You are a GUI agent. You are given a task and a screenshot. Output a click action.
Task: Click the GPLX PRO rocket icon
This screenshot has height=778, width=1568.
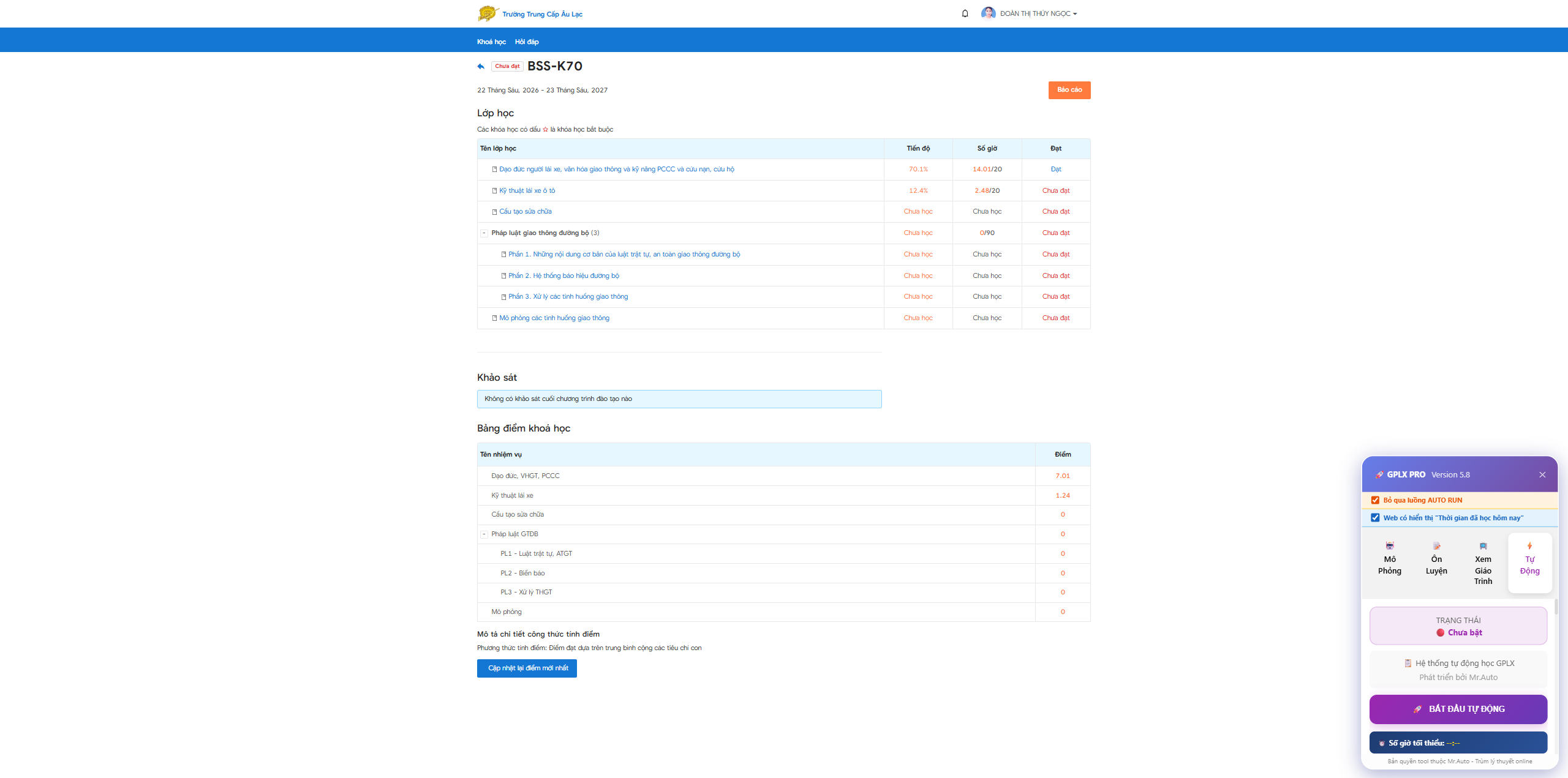point(1379,475)
